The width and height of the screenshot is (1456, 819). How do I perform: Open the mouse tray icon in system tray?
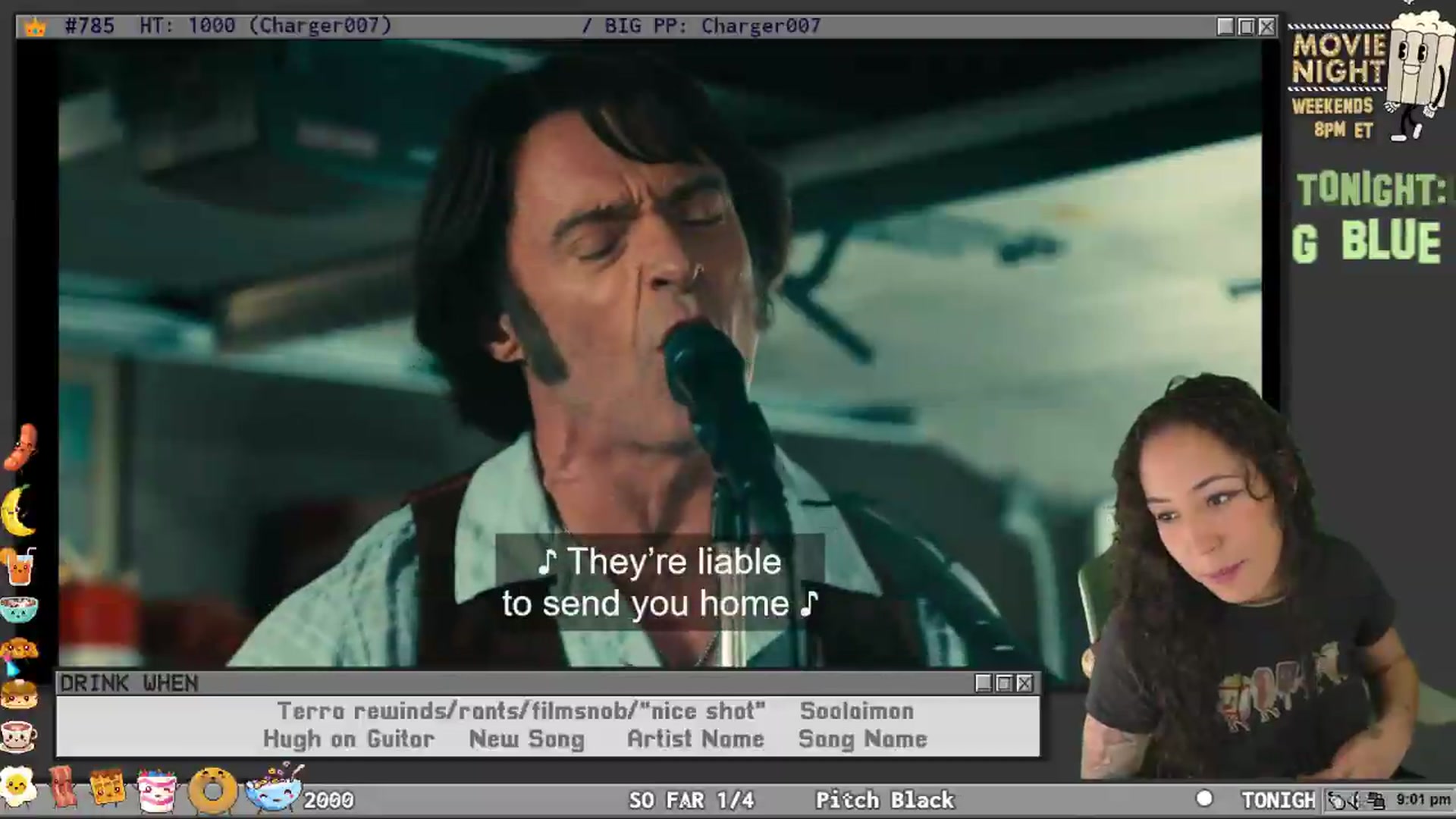(1338, 800)
